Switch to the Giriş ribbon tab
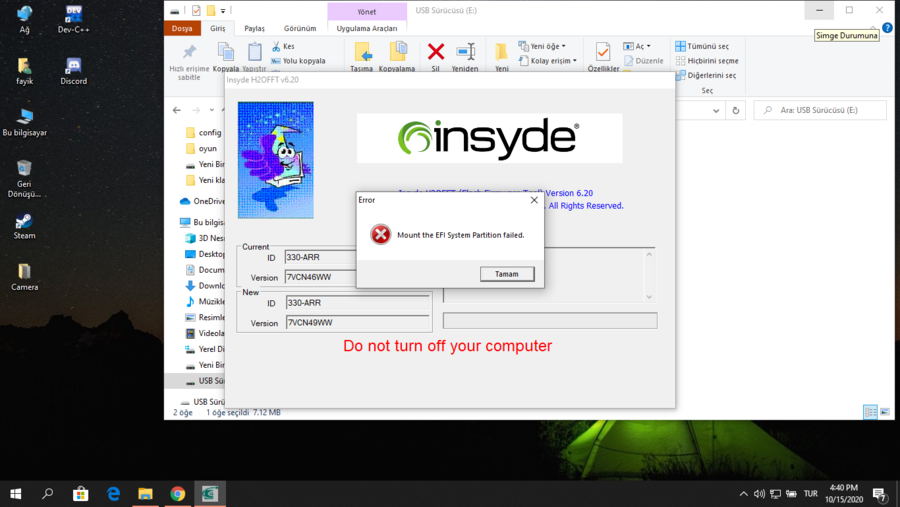The width and height of the screenshot is (900, 507). (x=218, y=28)
